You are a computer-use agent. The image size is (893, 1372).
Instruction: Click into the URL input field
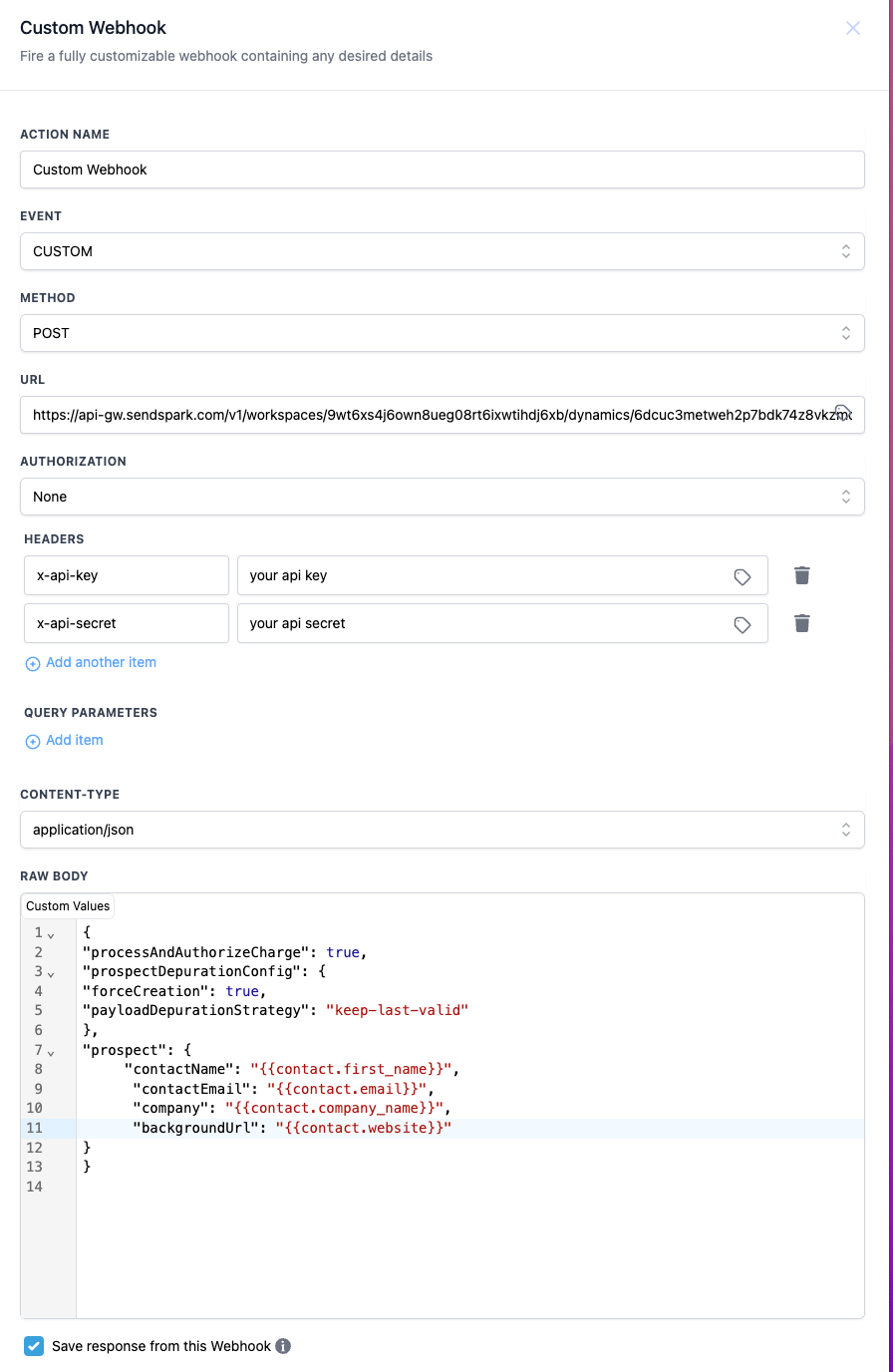click(x=443, y=415)
